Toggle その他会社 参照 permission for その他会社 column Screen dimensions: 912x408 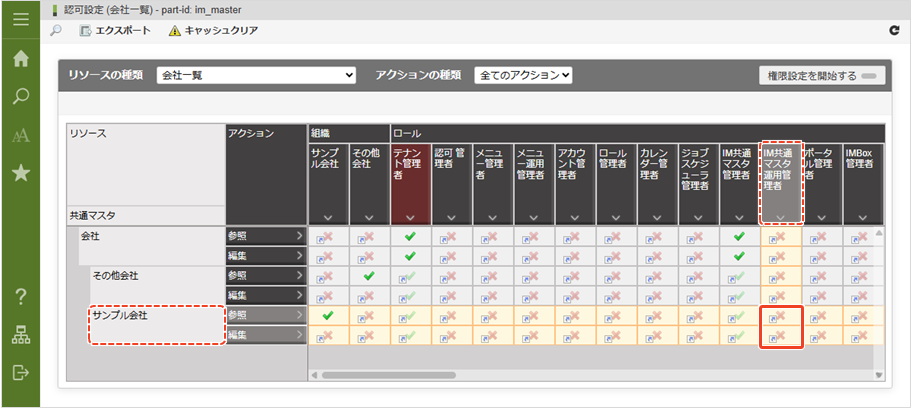coord(369,275)
